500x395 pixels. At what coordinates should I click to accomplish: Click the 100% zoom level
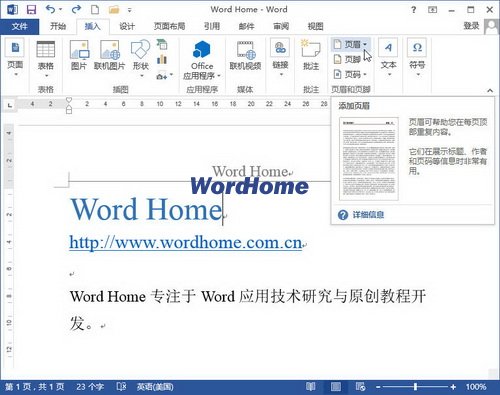pyautogui.click(x=476, y=387)
